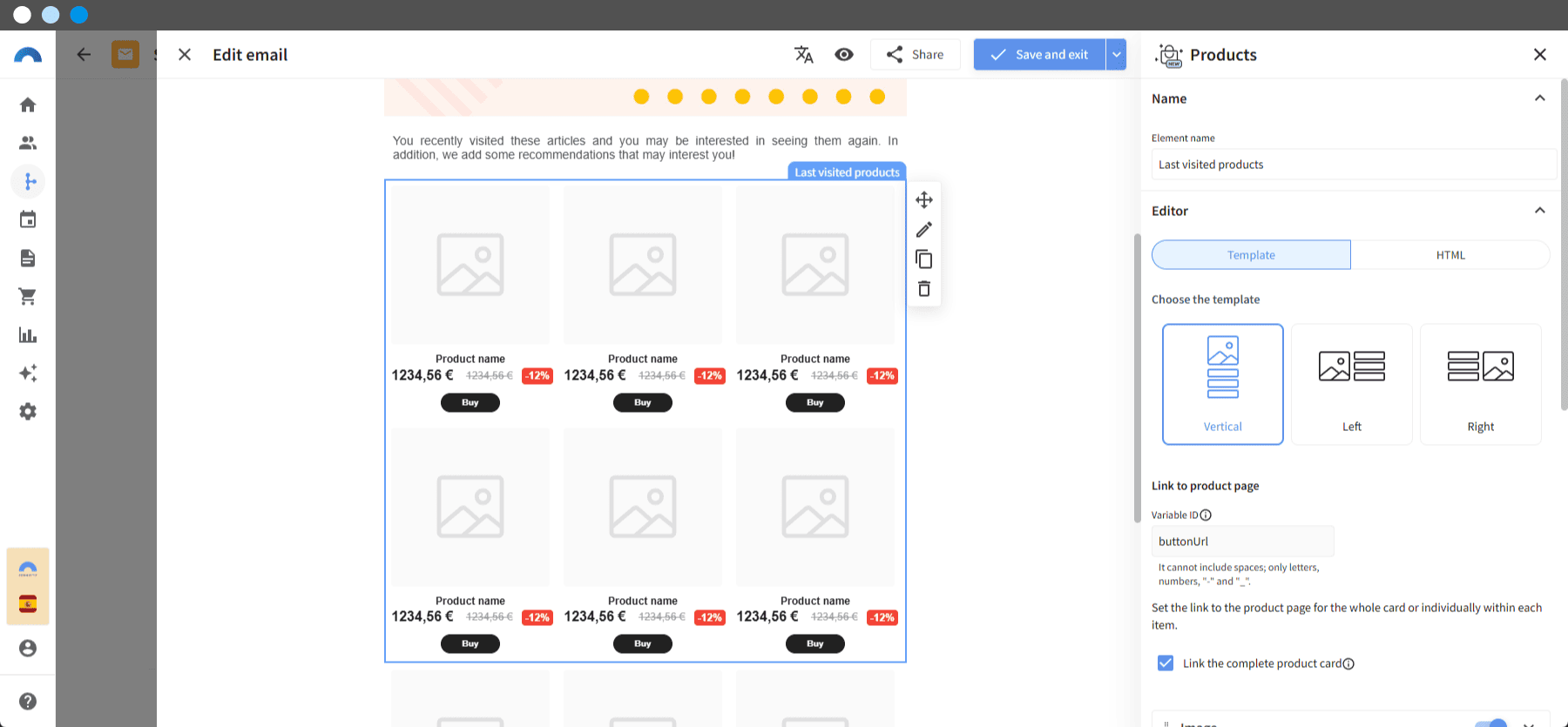Screen dimensions: 1568x727
Task: Open the Shopping cart icon in sidebar
Action: click(28, 296)
